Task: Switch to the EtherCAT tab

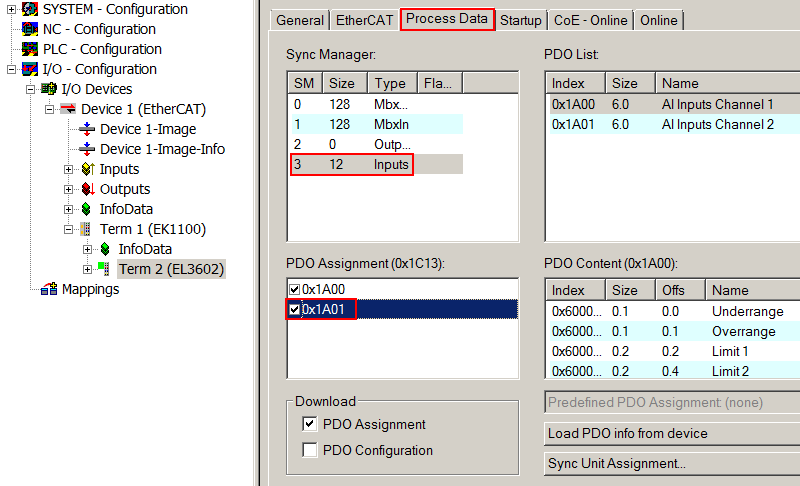Action: 364,20
